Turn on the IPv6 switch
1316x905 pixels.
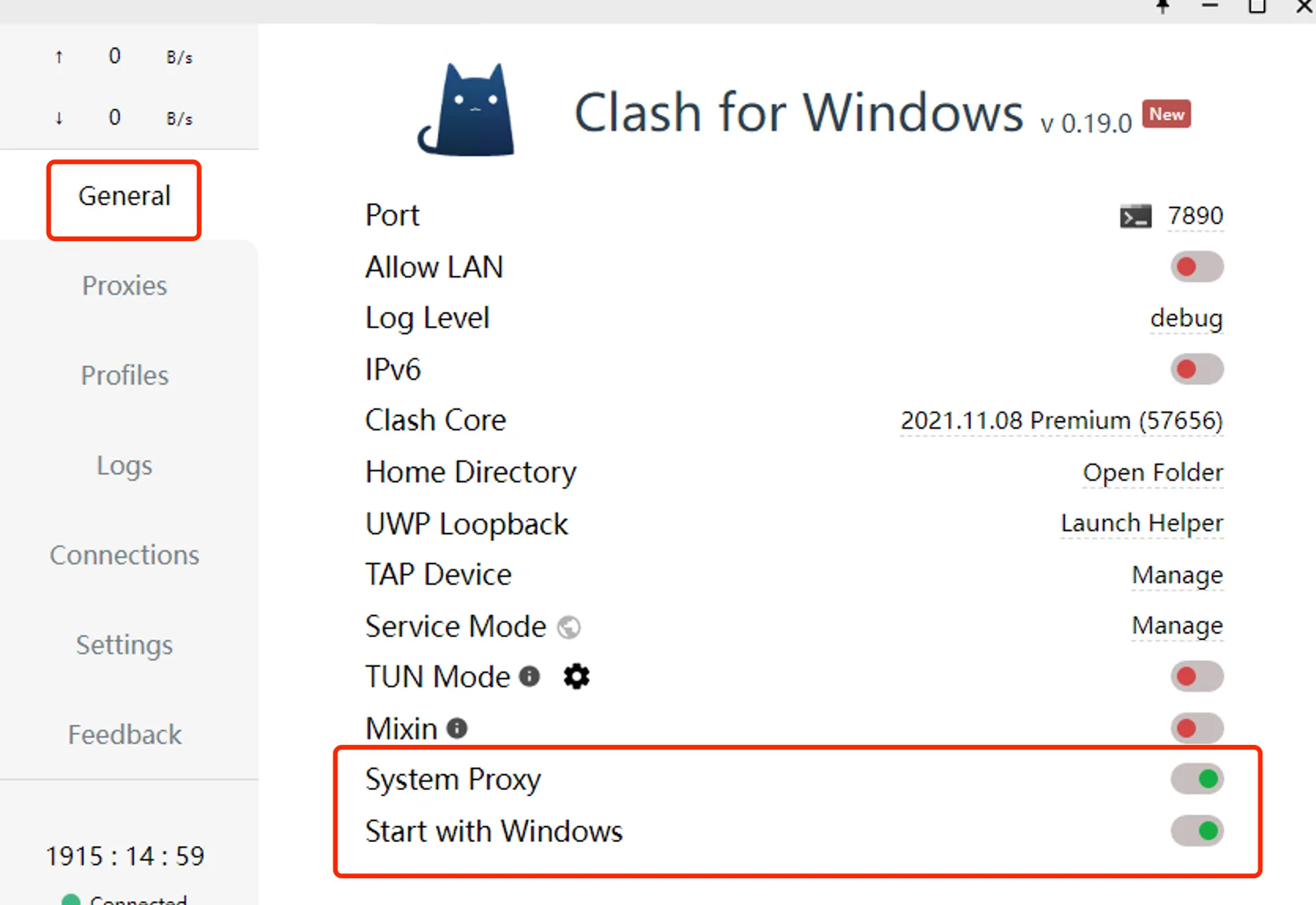1197,369
